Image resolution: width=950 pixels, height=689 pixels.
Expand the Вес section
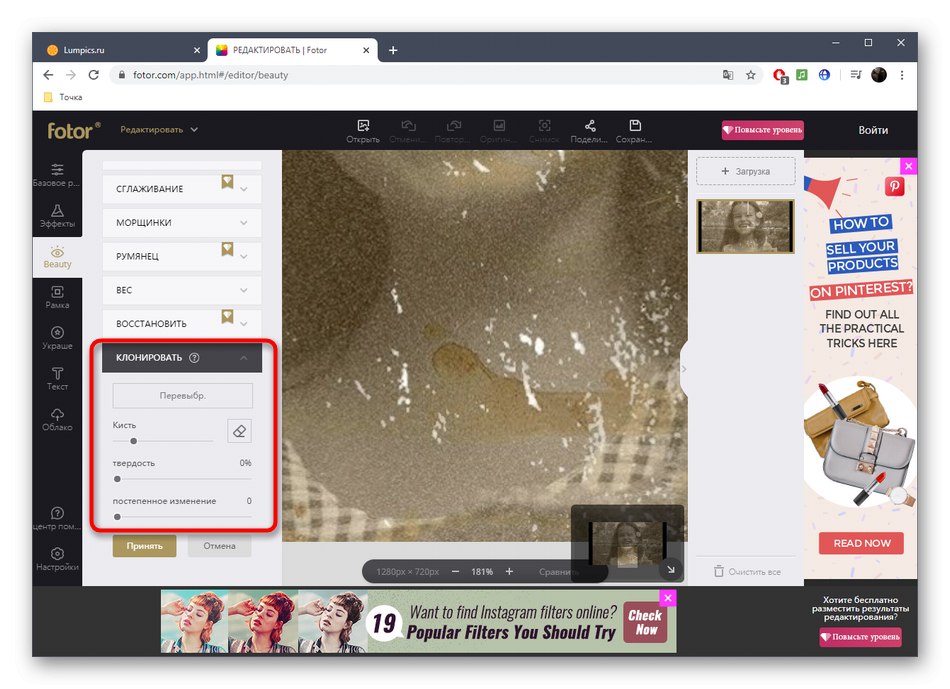coord(182,290)
